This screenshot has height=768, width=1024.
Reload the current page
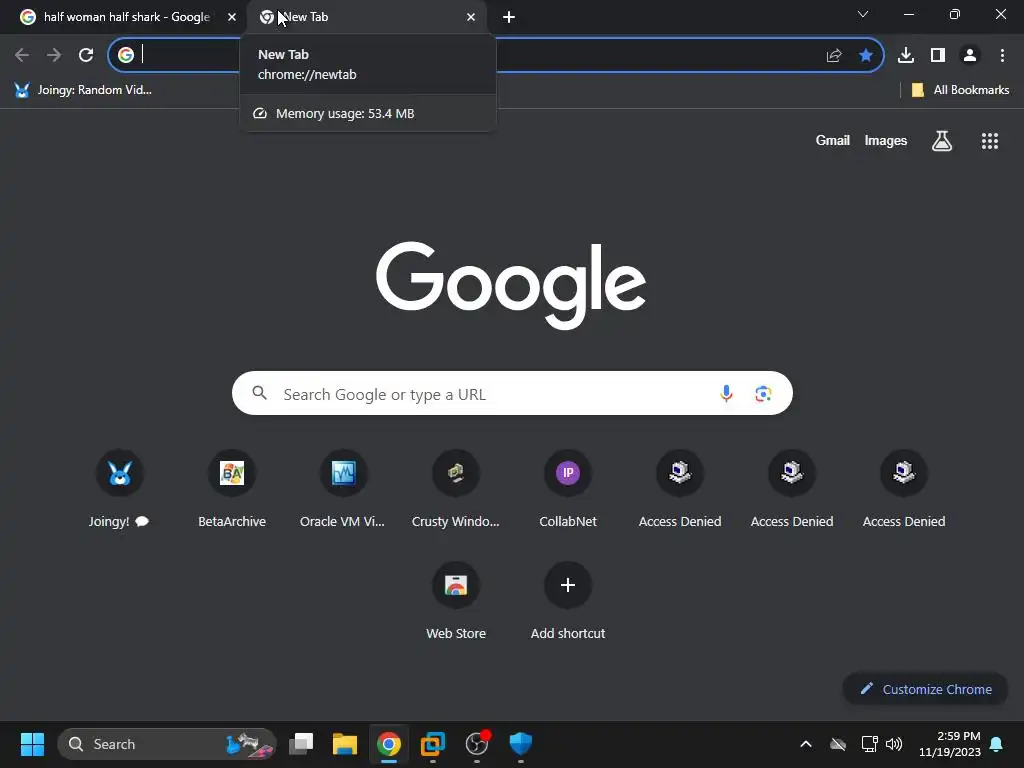tap(86, 55)
